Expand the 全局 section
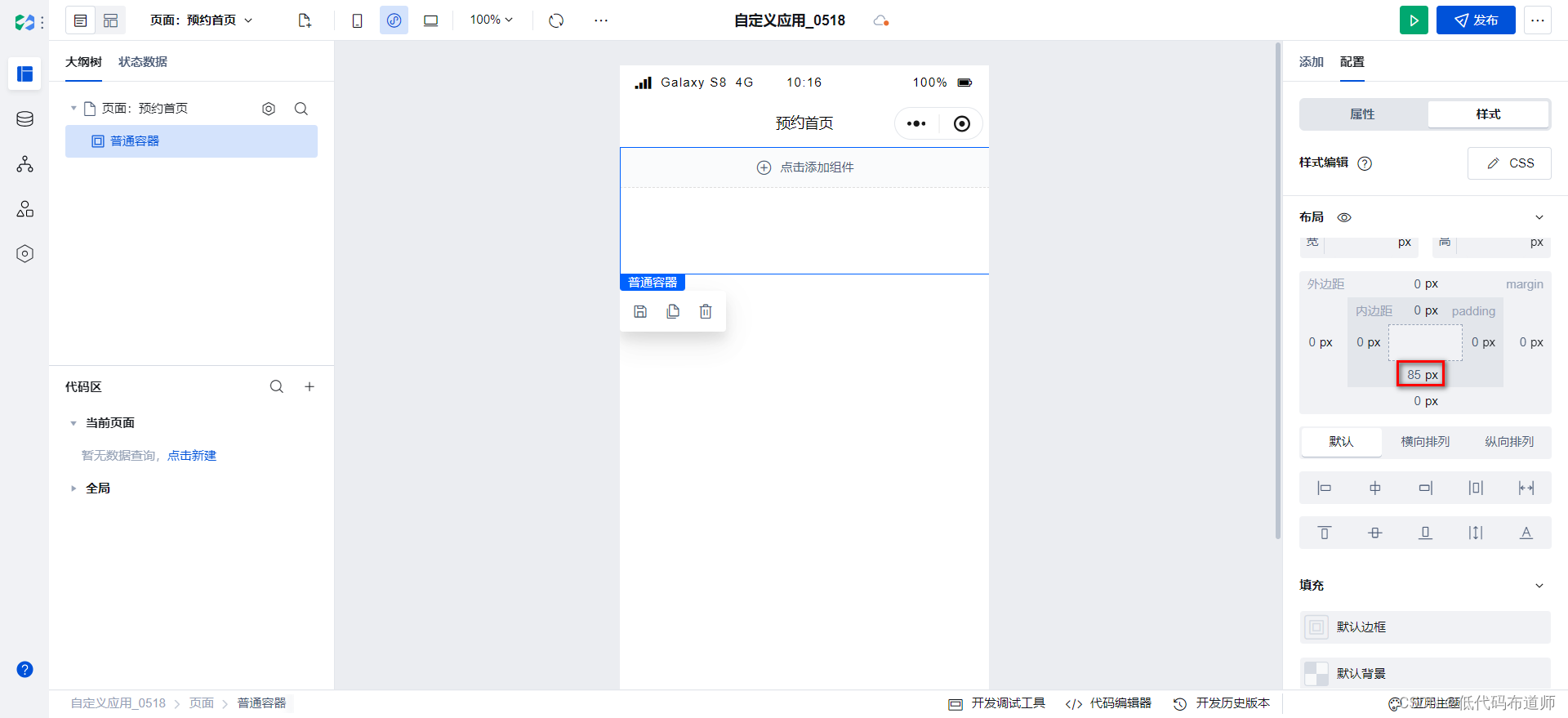Viewport: 1568px width, 718px height. tap(73, 488)
